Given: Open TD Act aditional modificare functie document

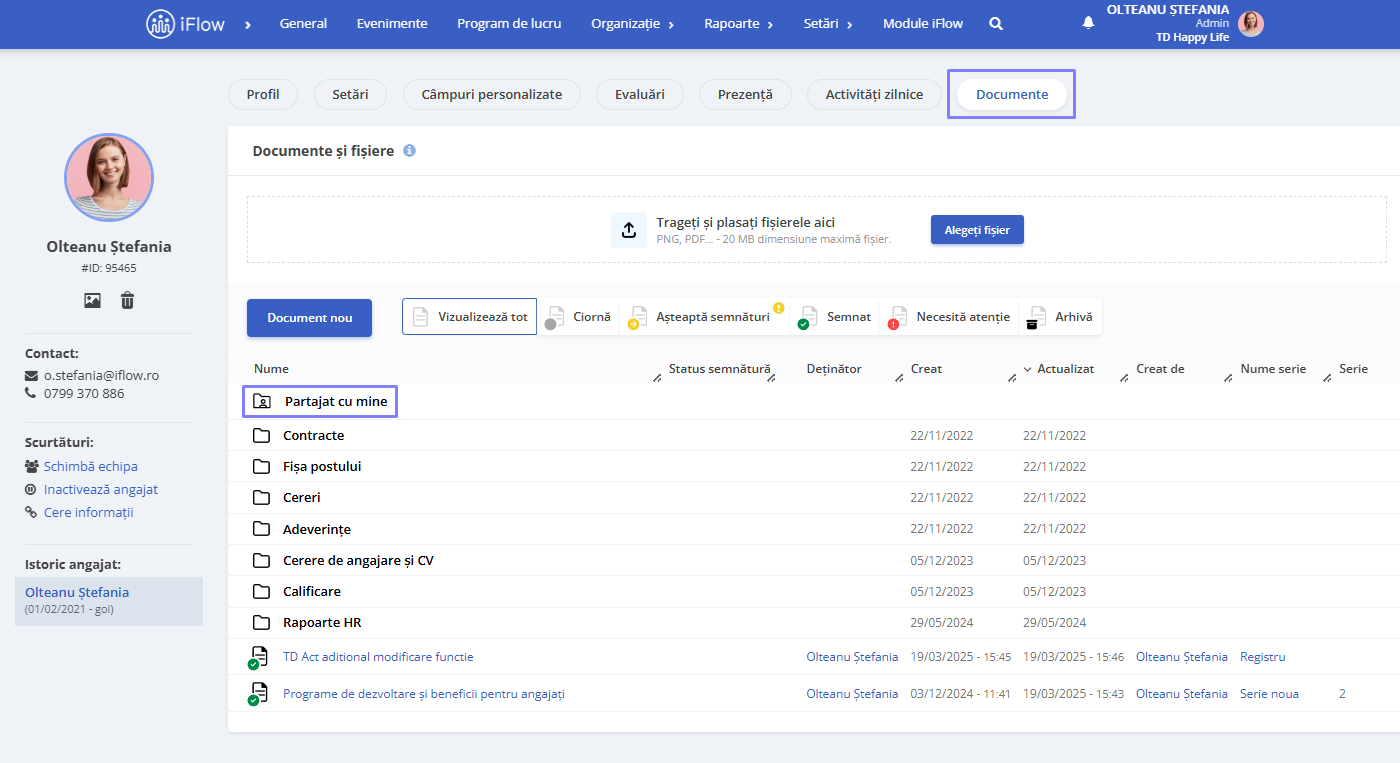Looking at the screenshot, I should [378, 657].
